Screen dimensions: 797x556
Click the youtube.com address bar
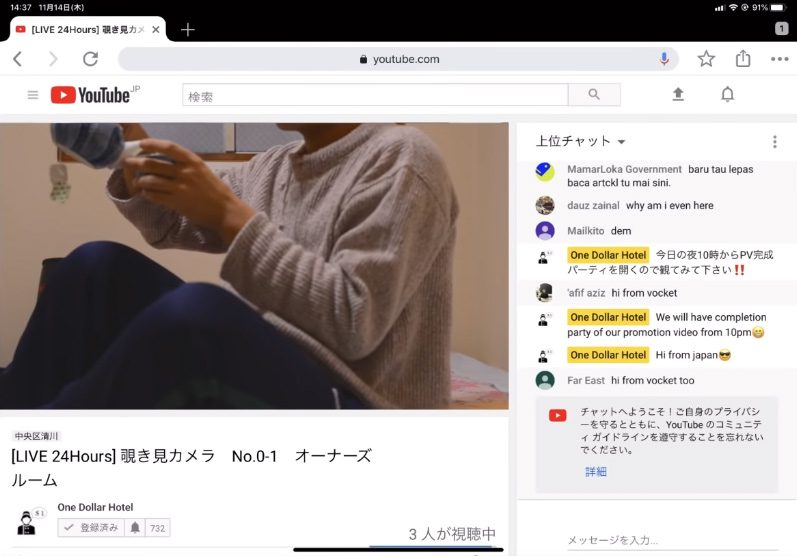398,59
